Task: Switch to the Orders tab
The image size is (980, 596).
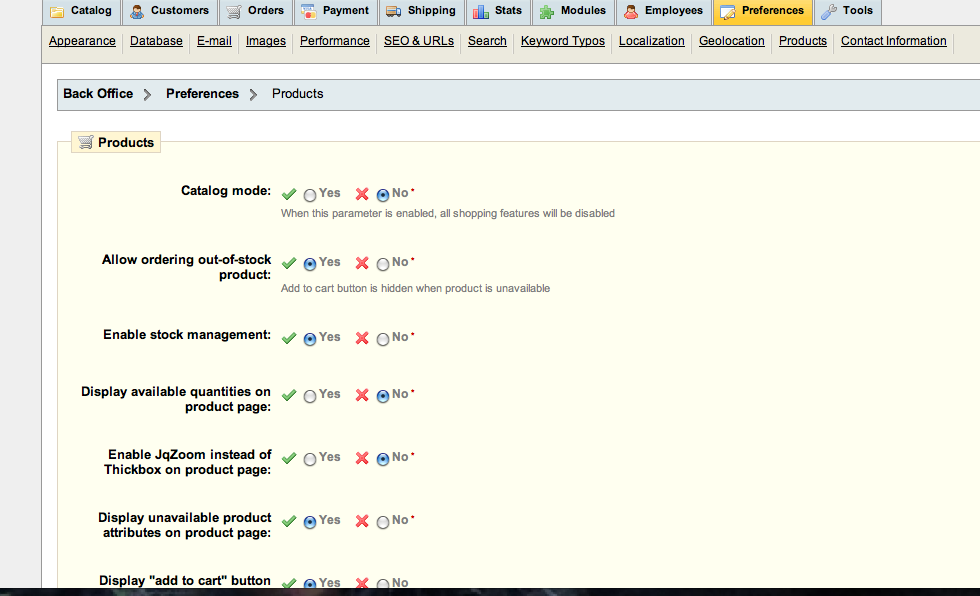Action: click(256, 11)
